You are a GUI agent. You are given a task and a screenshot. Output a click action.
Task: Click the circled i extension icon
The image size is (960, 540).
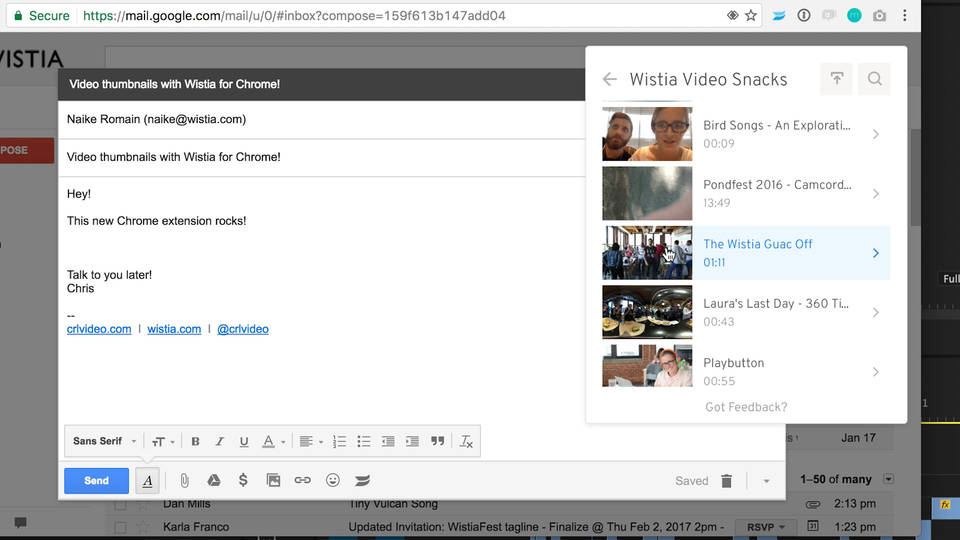coord(804,16)
